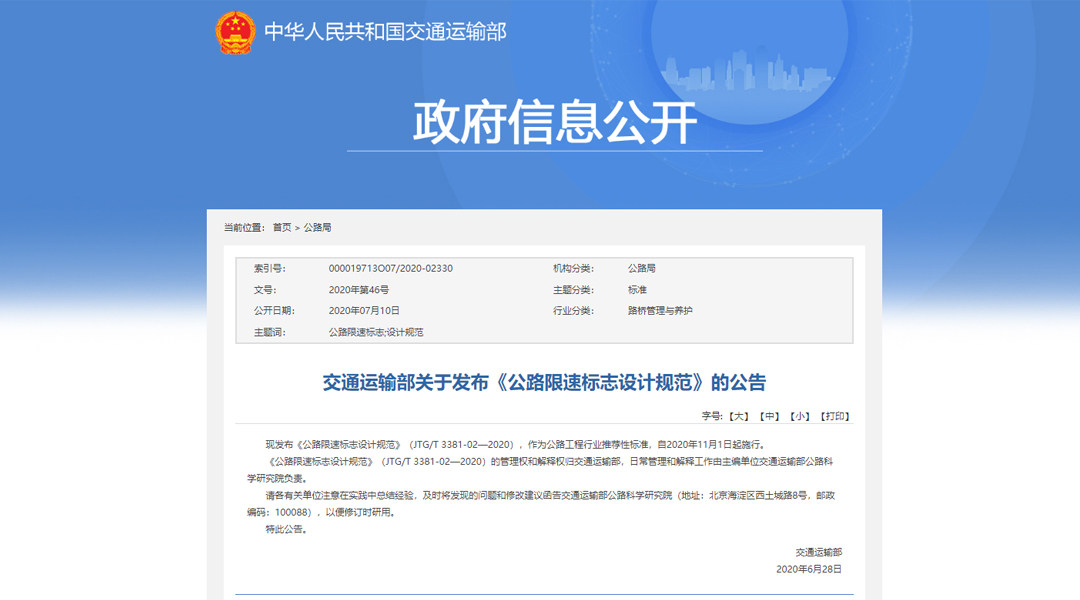This screenshot has width=1080, height=600.
Task: Open the 中华人民共和国交通运输部 site title
Action: tap(385, 32)
